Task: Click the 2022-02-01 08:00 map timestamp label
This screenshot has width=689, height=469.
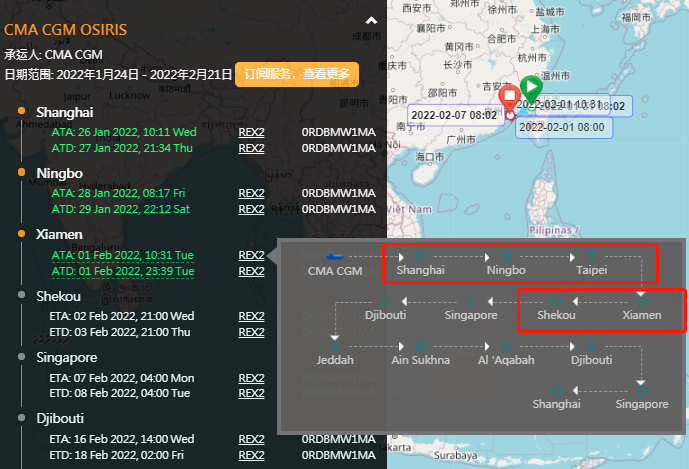Action: pyautogui.click(x=562, y=127)
